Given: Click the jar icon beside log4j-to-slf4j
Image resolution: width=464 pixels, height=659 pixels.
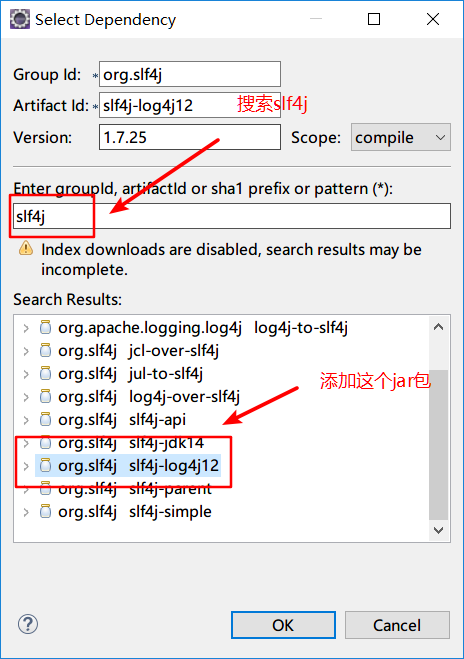Looking at the screenshot, I should 45,327.
